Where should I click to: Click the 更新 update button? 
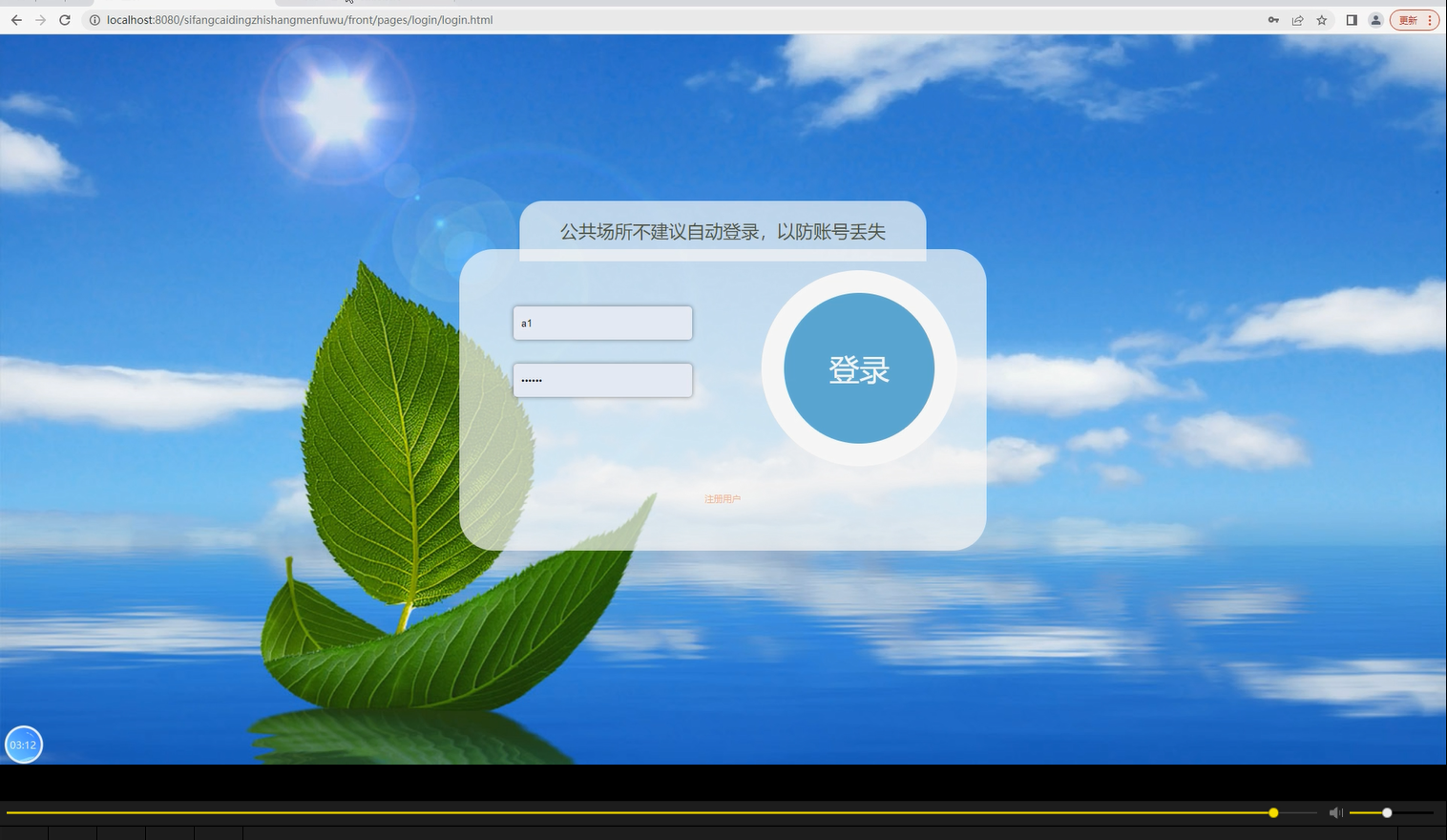pyautogui.click(x=1410, y=19)
